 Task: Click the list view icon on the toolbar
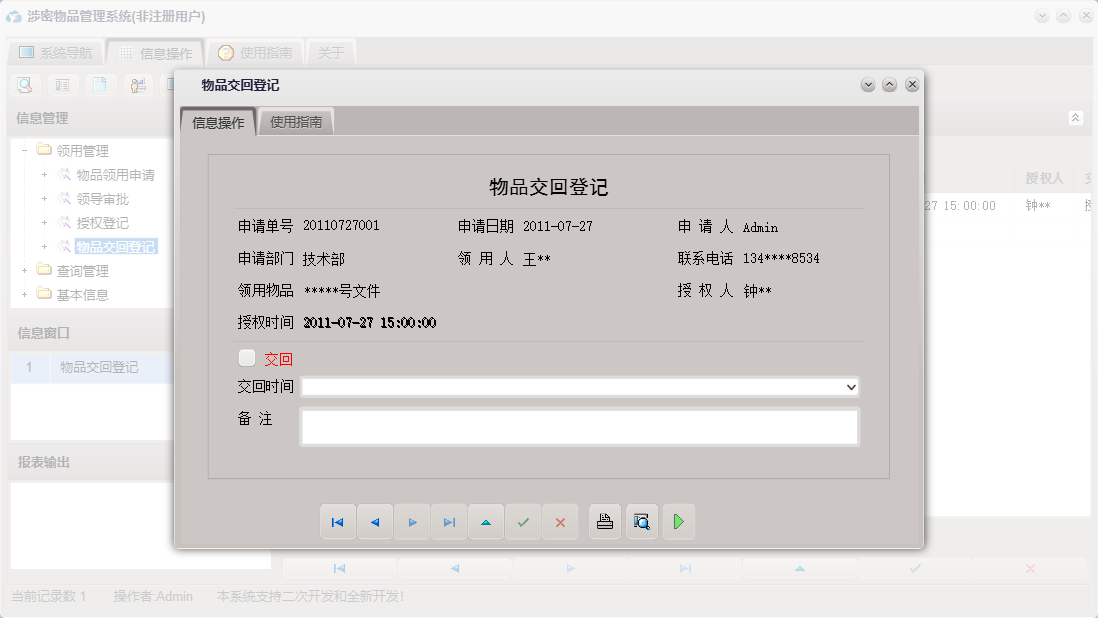[x=62, y=85]
